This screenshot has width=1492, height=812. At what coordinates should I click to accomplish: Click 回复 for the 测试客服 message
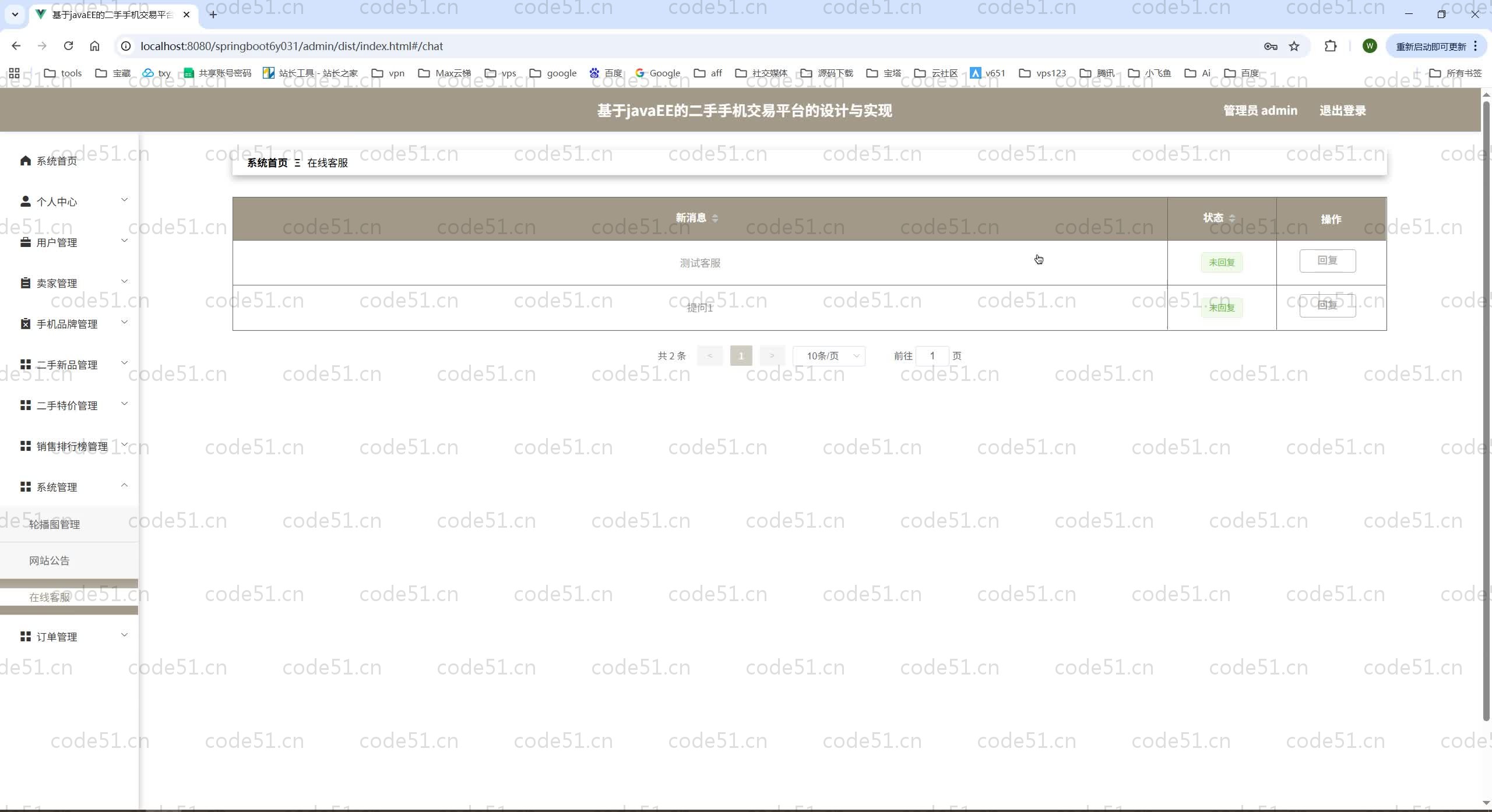coord(1327,260)
